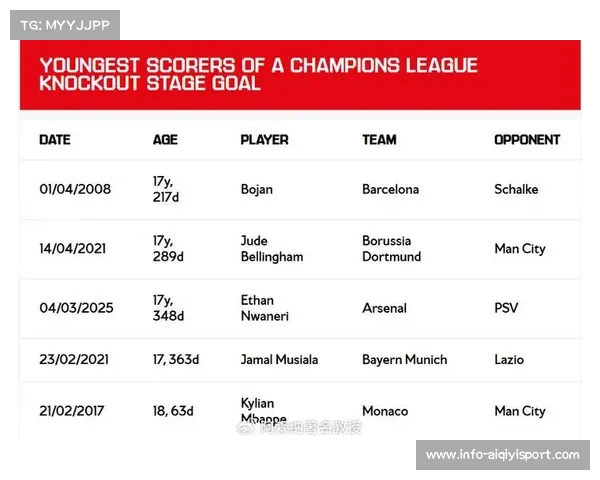Select the TEAM column header

tap(379, 140)
